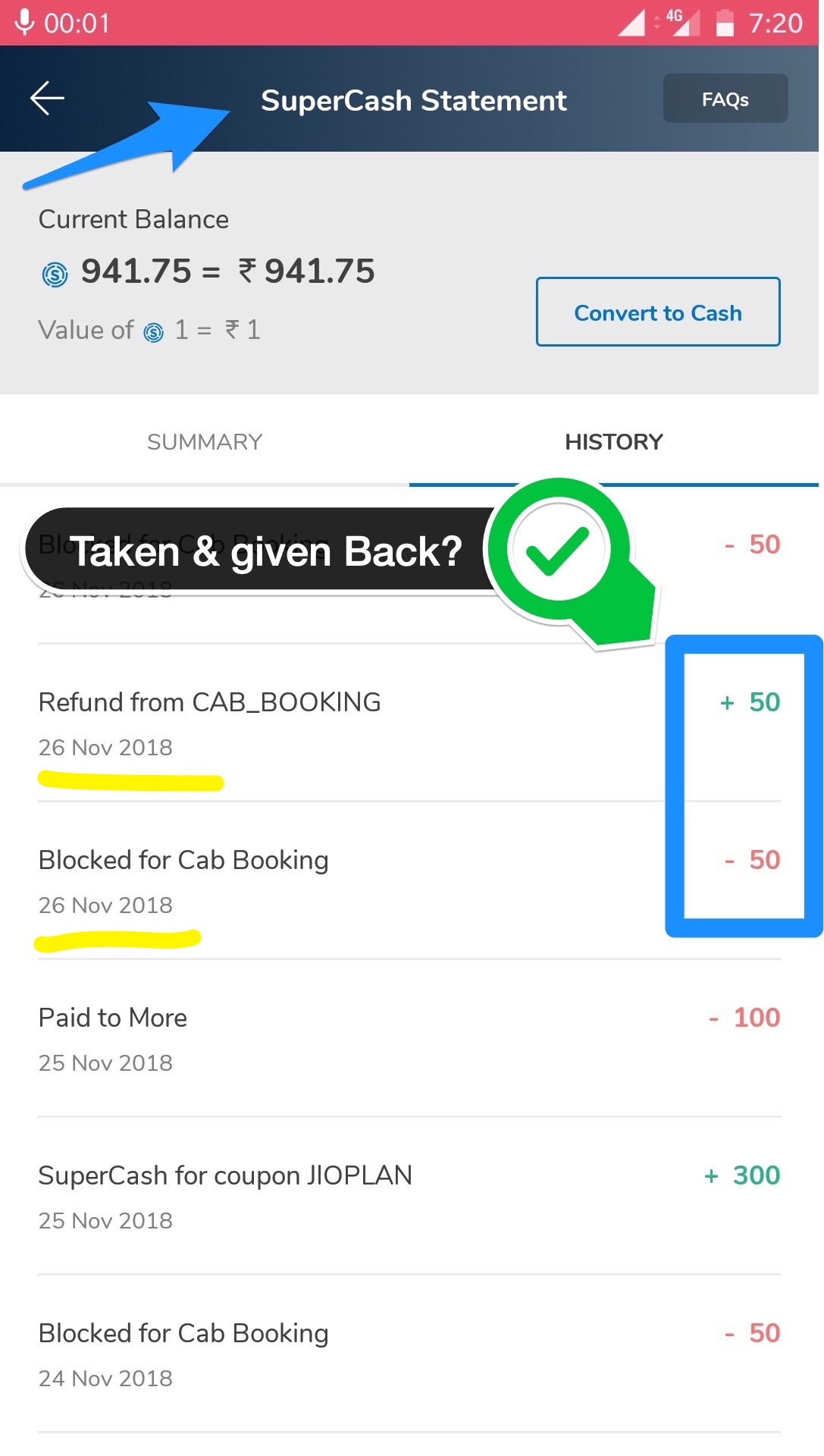824x1456 pixels.
Task: Tap the SuperCash Statement title
Action: (x=413, y=101)
